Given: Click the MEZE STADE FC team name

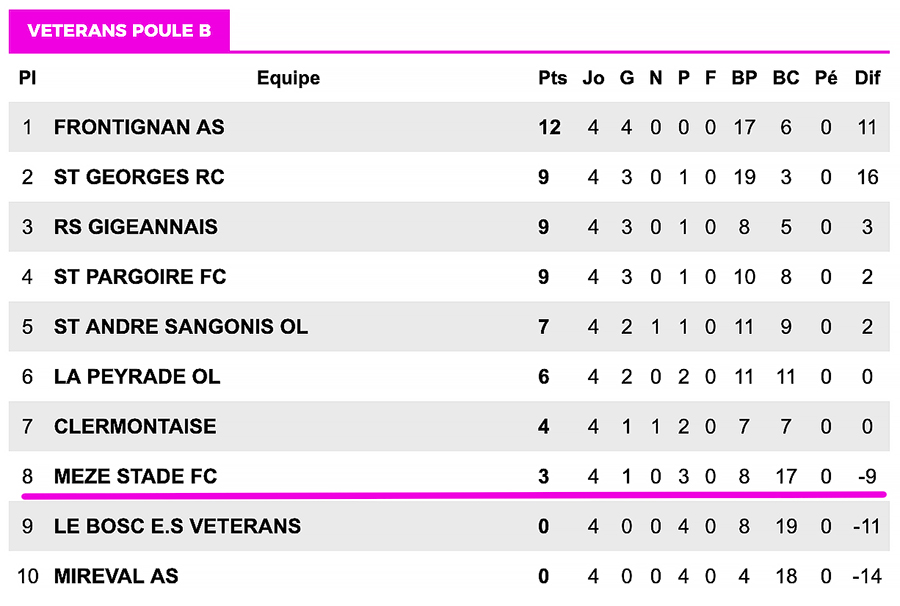Looking at the screenshot, I should 135,477.
